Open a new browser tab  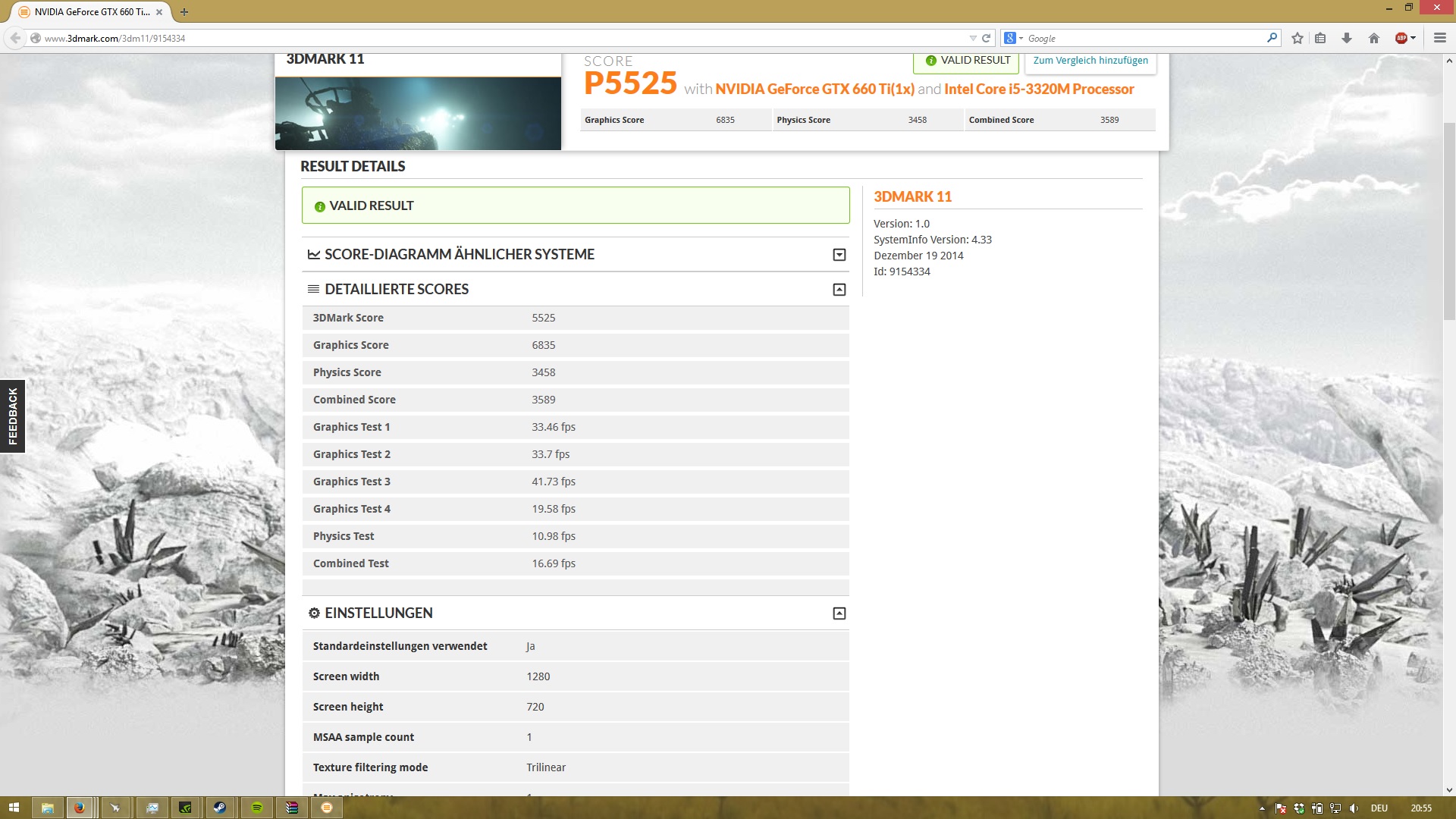[x=184, y=12]
